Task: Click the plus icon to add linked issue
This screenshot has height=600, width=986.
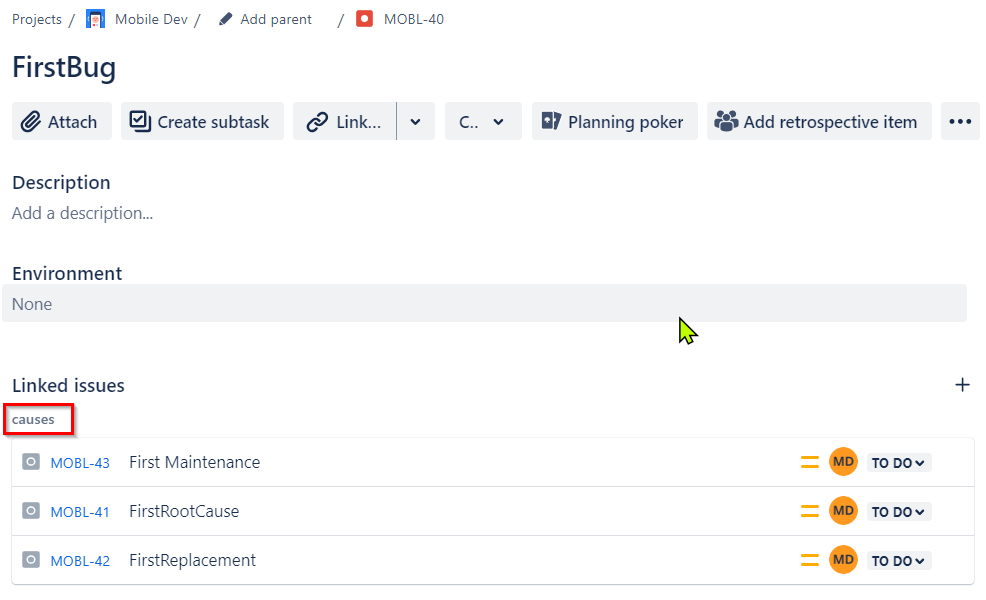Action: [x=962, y=385]
